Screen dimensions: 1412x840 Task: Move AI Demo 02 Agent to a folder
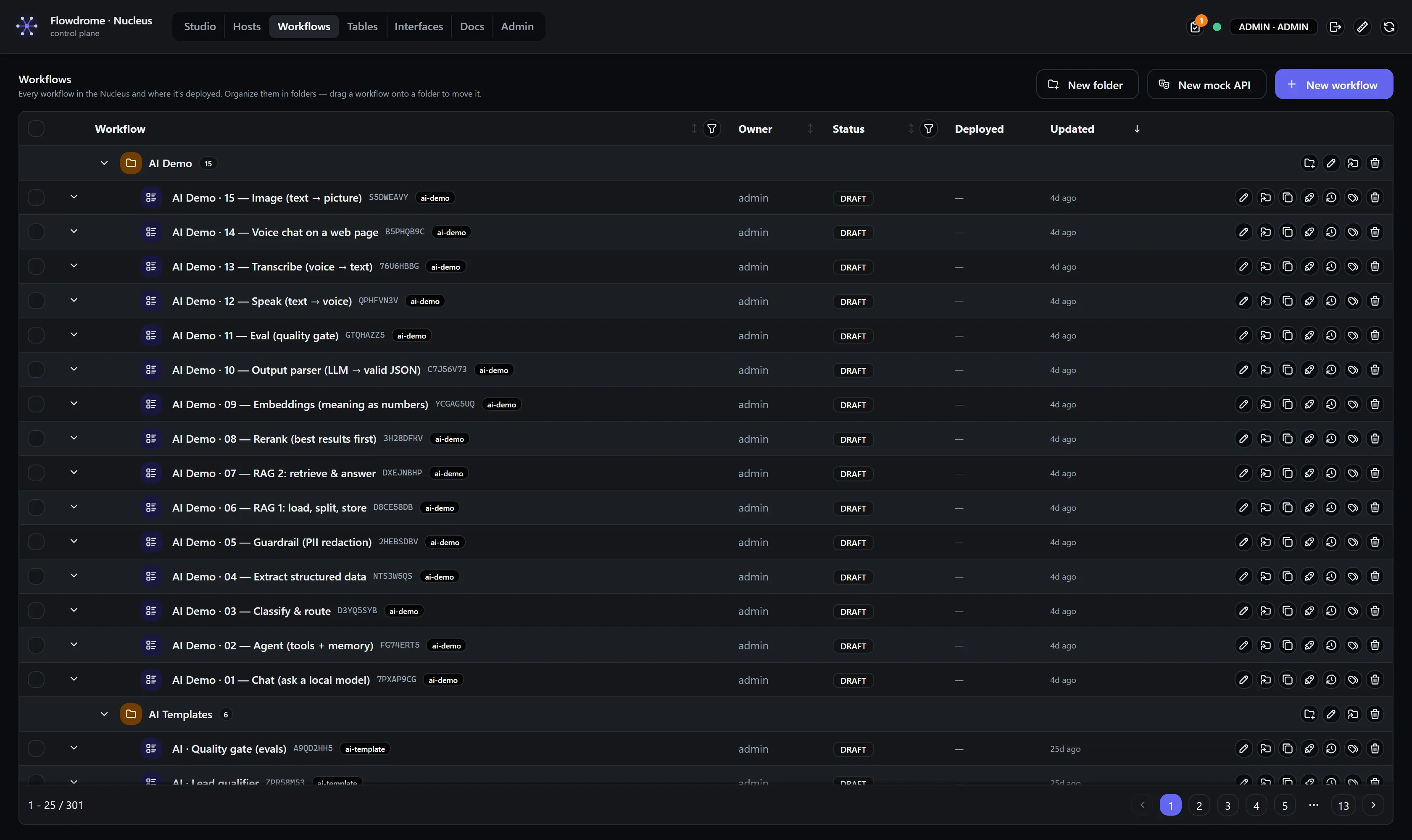click(1265, 645)
